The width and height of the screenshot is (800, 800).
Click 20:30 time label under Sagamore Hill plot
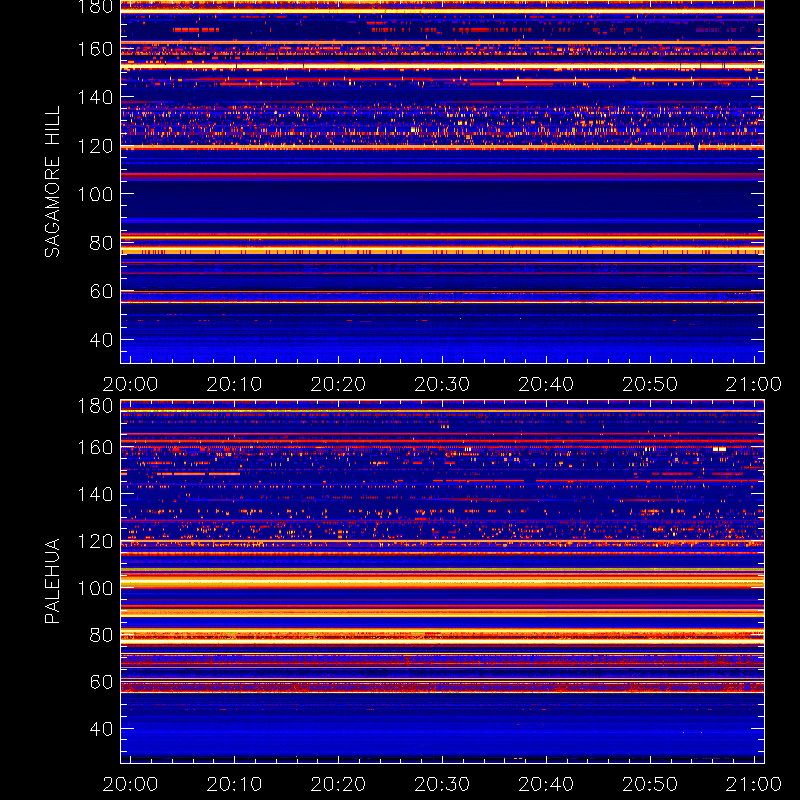click(442, 384)
